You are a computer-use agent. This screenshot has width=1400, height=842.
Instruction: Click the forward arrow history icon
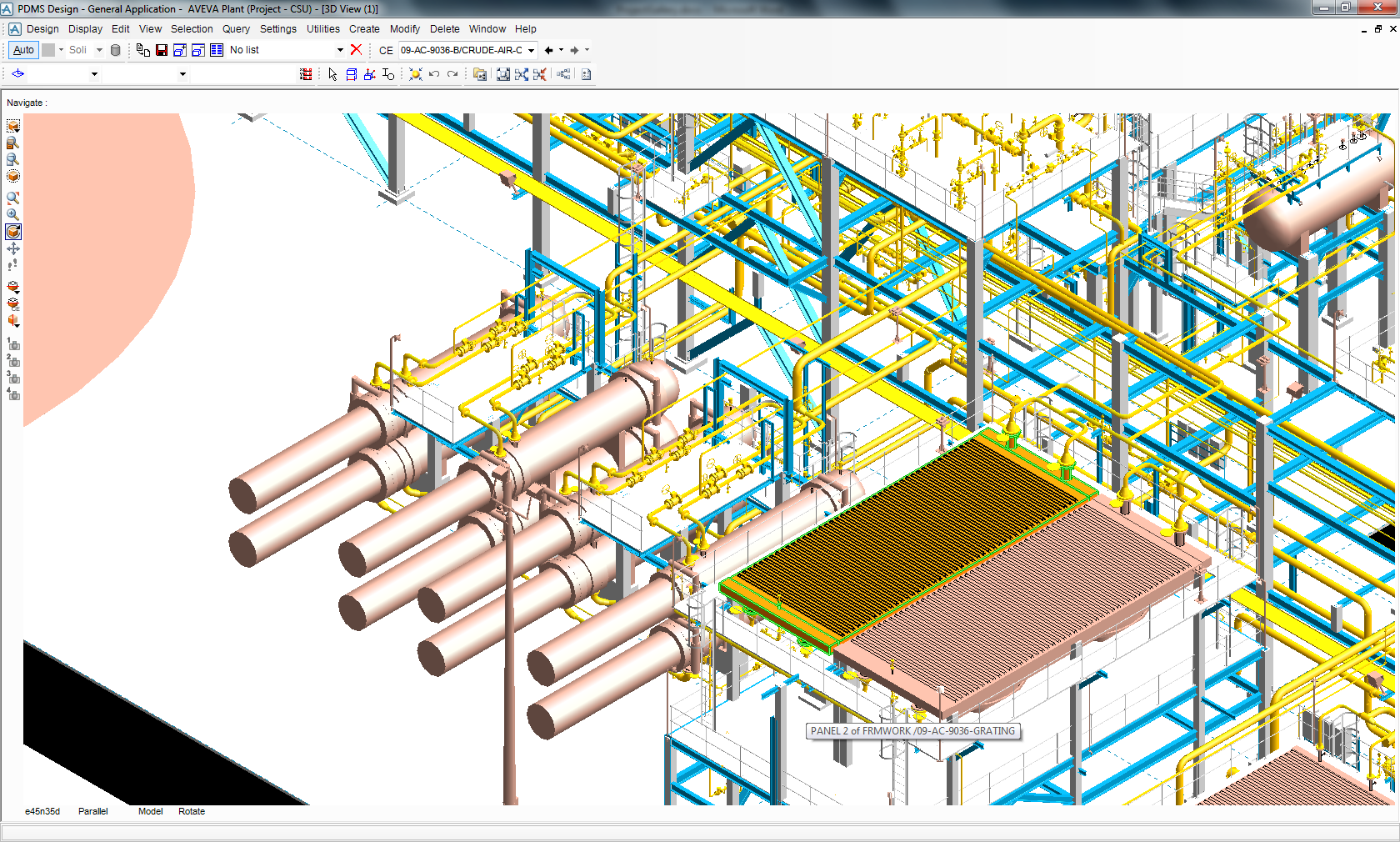pos(574,50)
